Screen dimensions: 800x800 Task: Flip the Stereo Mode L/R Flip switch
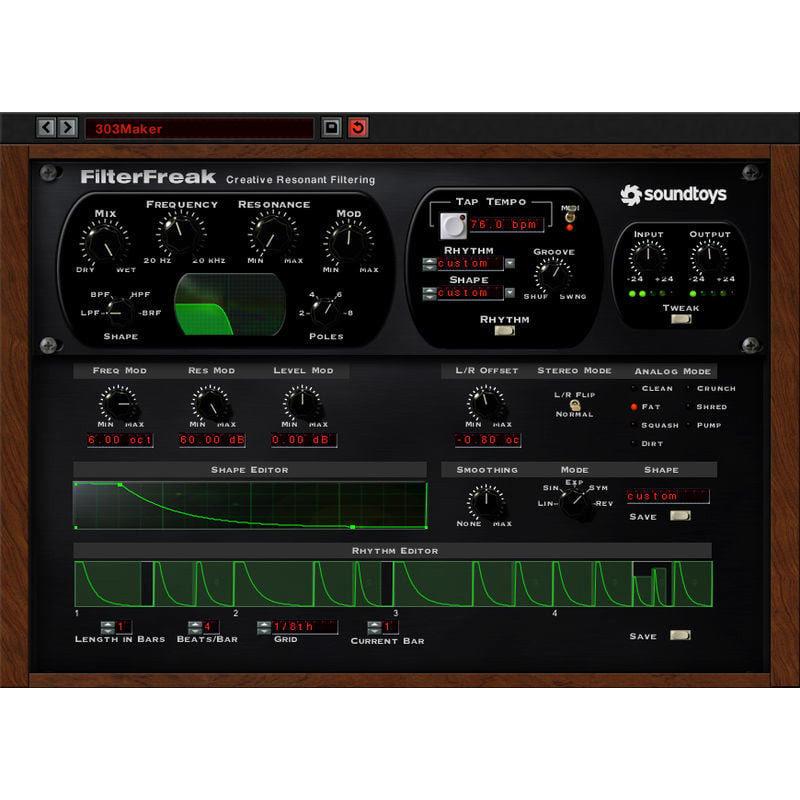(574, 405)
